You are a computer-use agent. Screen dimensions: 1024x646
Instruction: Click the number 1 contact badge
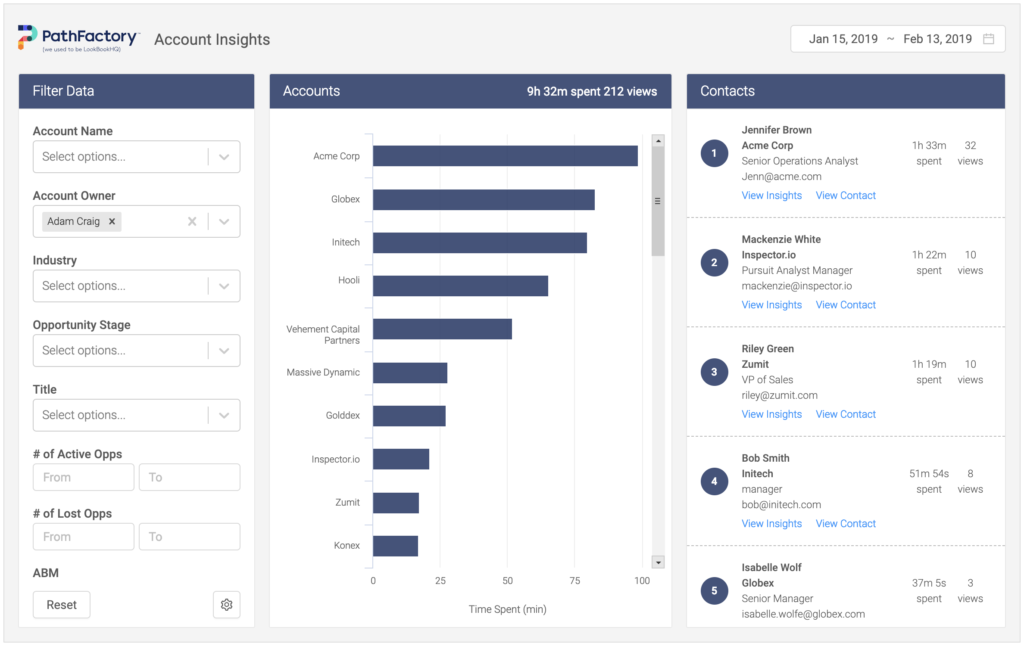pyautogui.click(x=714, y=154)
